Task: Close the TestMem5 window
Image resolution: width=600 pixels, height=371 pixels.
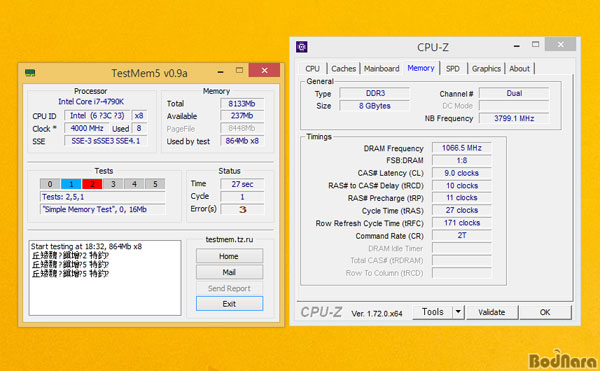Action: coord(264,70)
